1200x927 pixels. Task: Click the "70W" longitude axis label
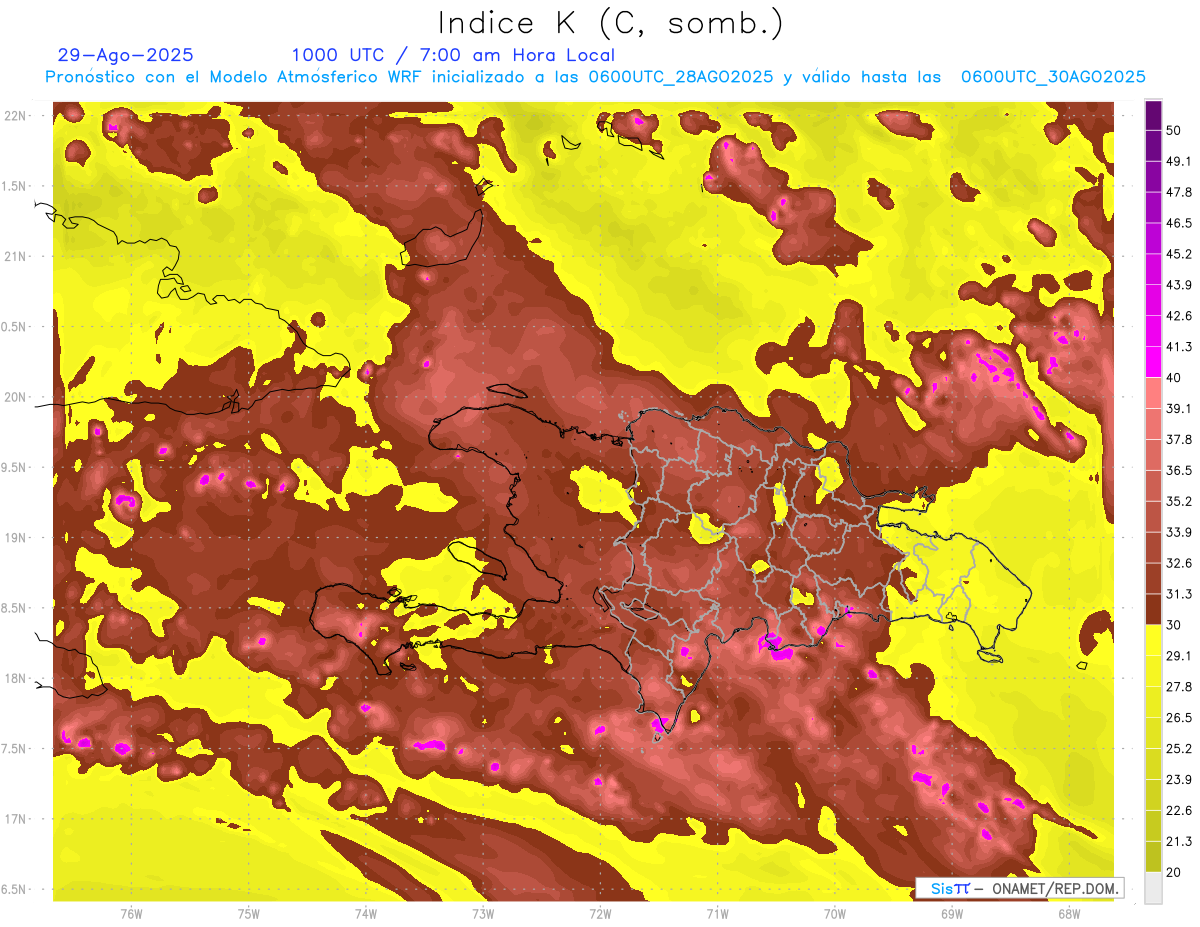[x=834, y=914]
